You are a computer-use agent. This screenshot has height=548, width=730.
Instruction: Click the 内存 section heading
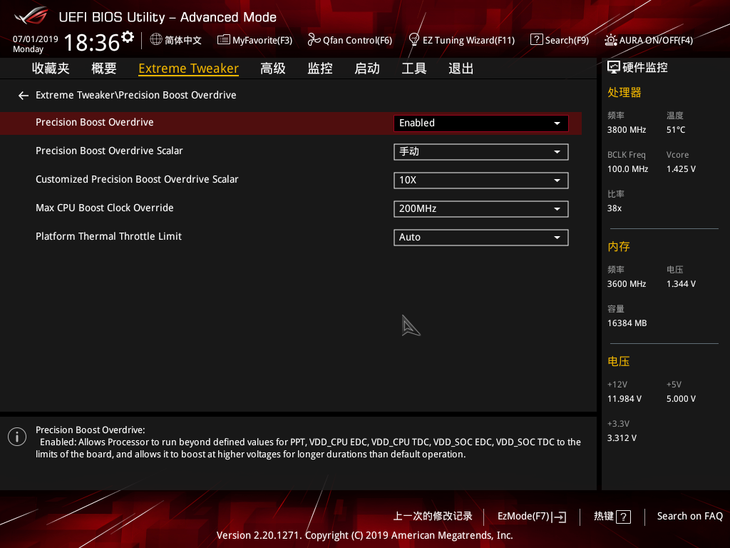coord(618,247)
